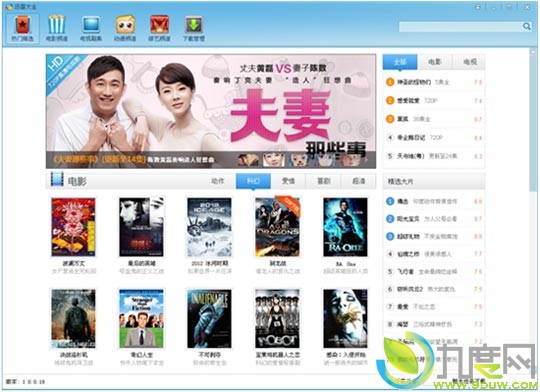Open fourth ranked entry 毒业生日记

point(434,137)
